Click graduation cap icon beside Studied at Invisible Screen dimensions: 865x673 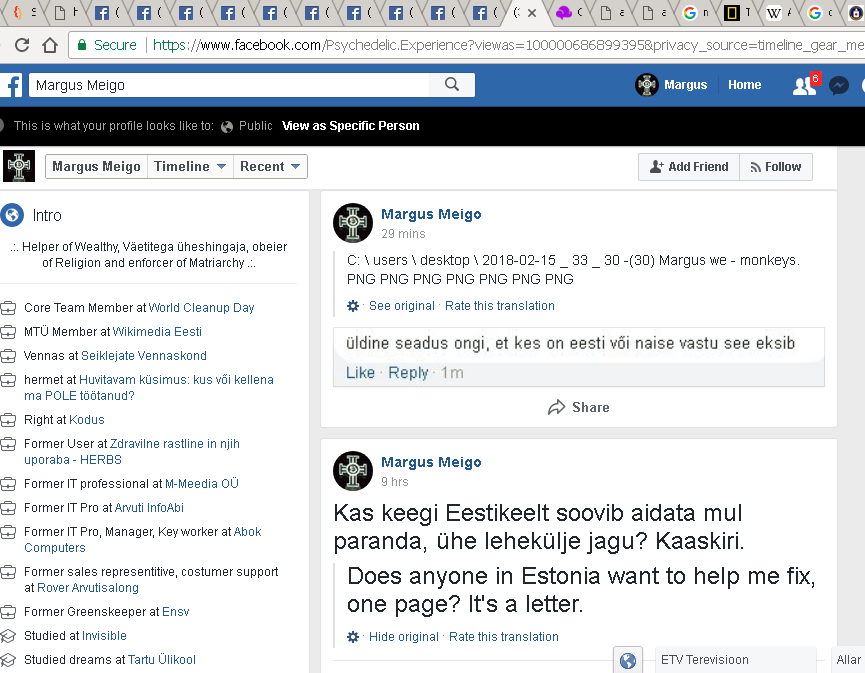click(x=8, y=636)
